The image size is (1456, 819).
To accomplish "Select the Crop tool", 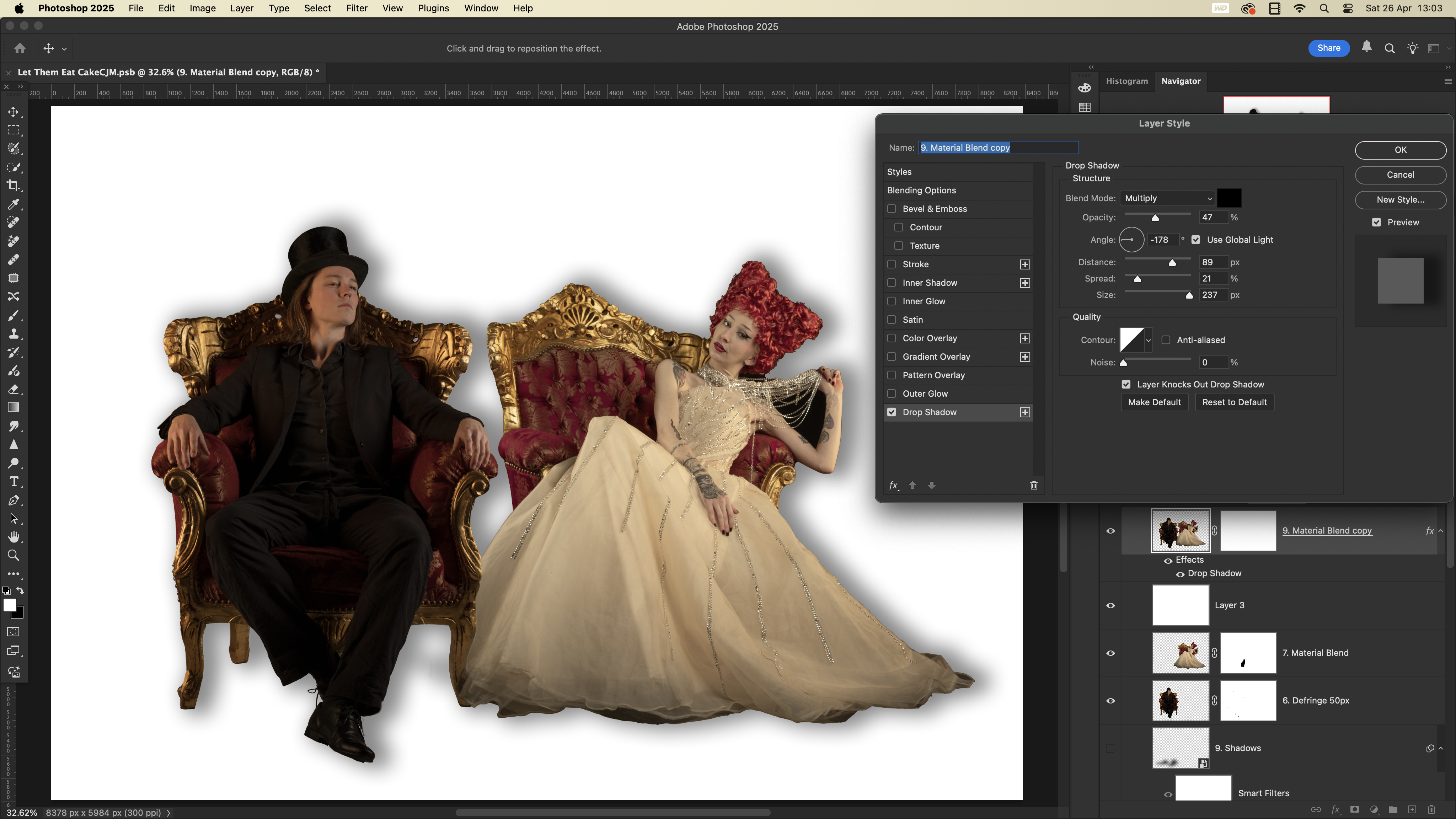I will (x=14, y=186).
